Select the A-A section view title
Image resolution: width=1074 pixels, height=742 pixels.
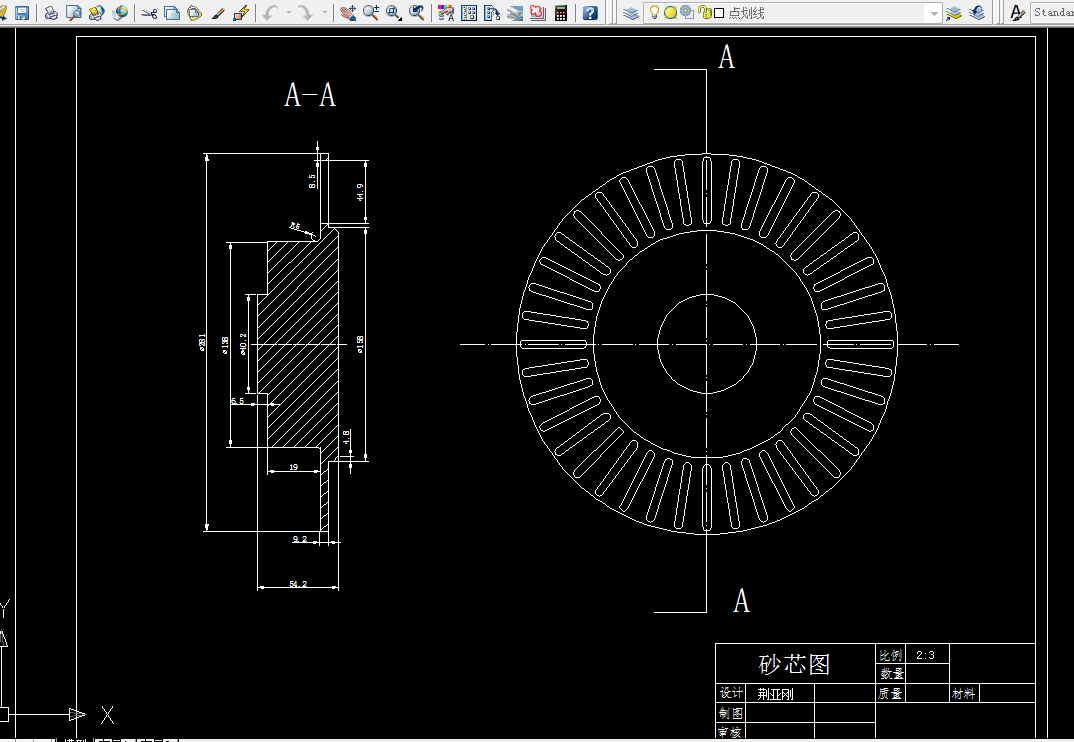[x=310, y=95]
